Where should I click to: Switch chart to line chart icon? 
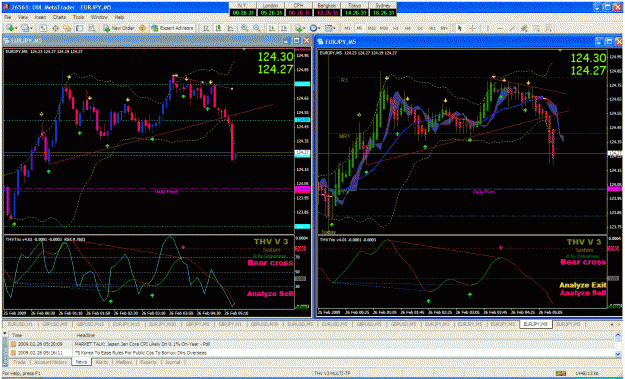coord(230,28)
